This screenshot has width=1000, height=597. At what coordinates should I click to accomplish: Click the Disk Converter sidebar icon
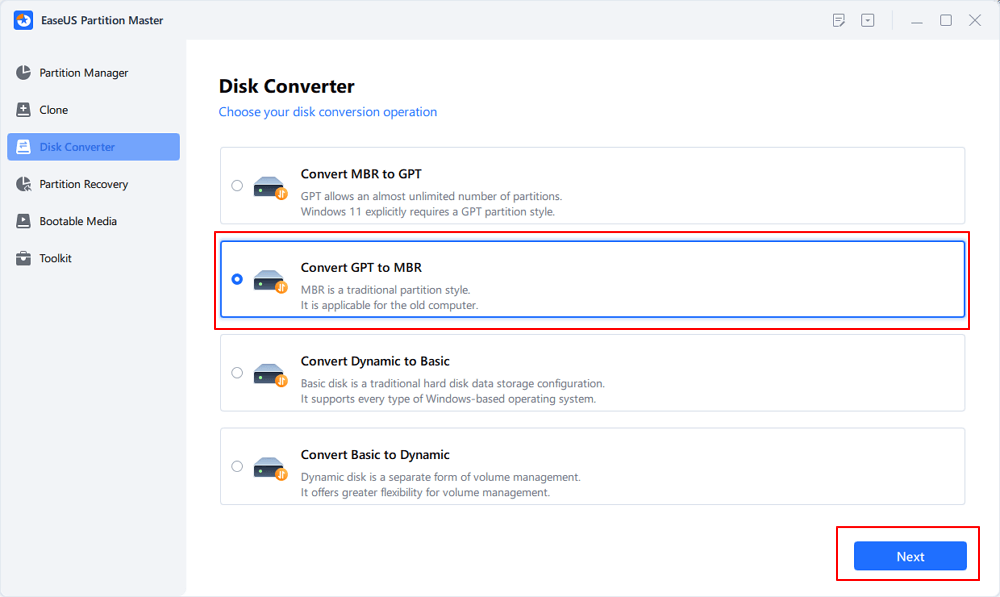click(x=23, y=147)
